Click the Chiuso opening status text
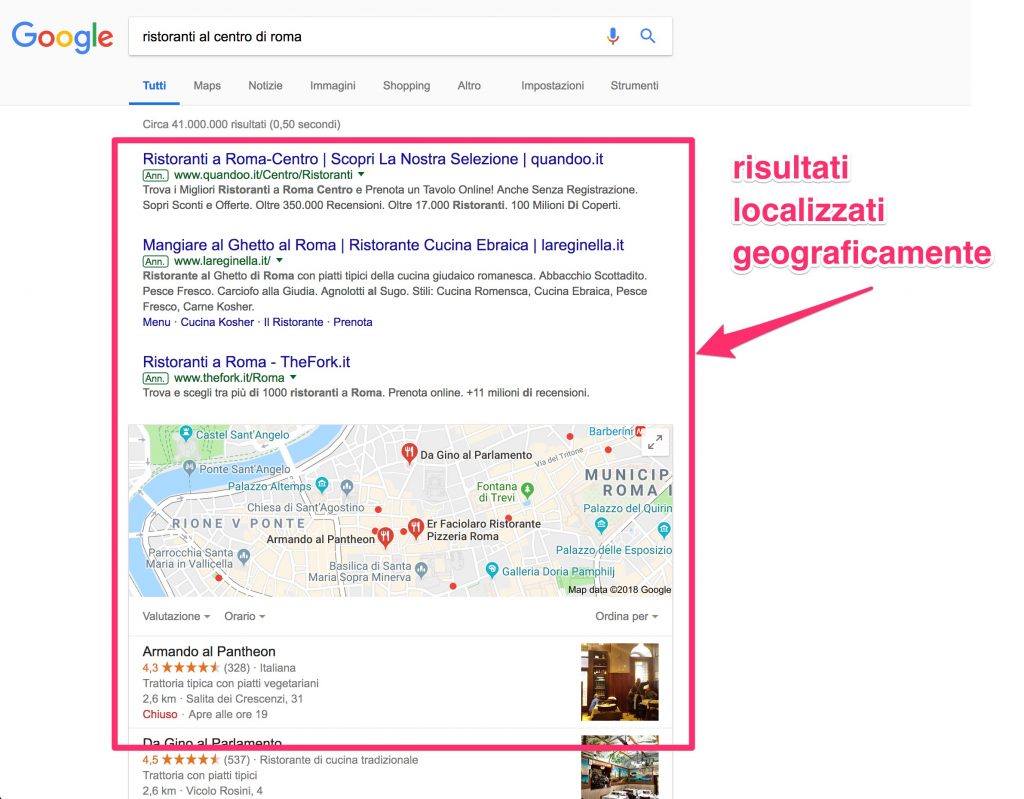This screenshot has width=1024, height=799. 160,714
